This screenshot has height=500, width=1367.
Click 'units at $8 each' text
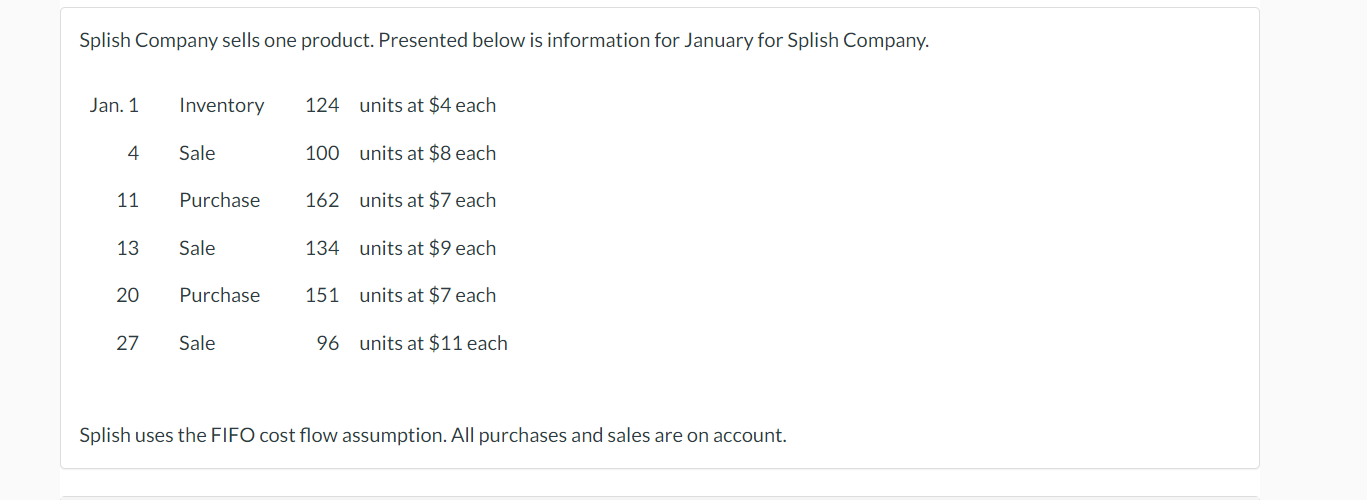[427, 153]
